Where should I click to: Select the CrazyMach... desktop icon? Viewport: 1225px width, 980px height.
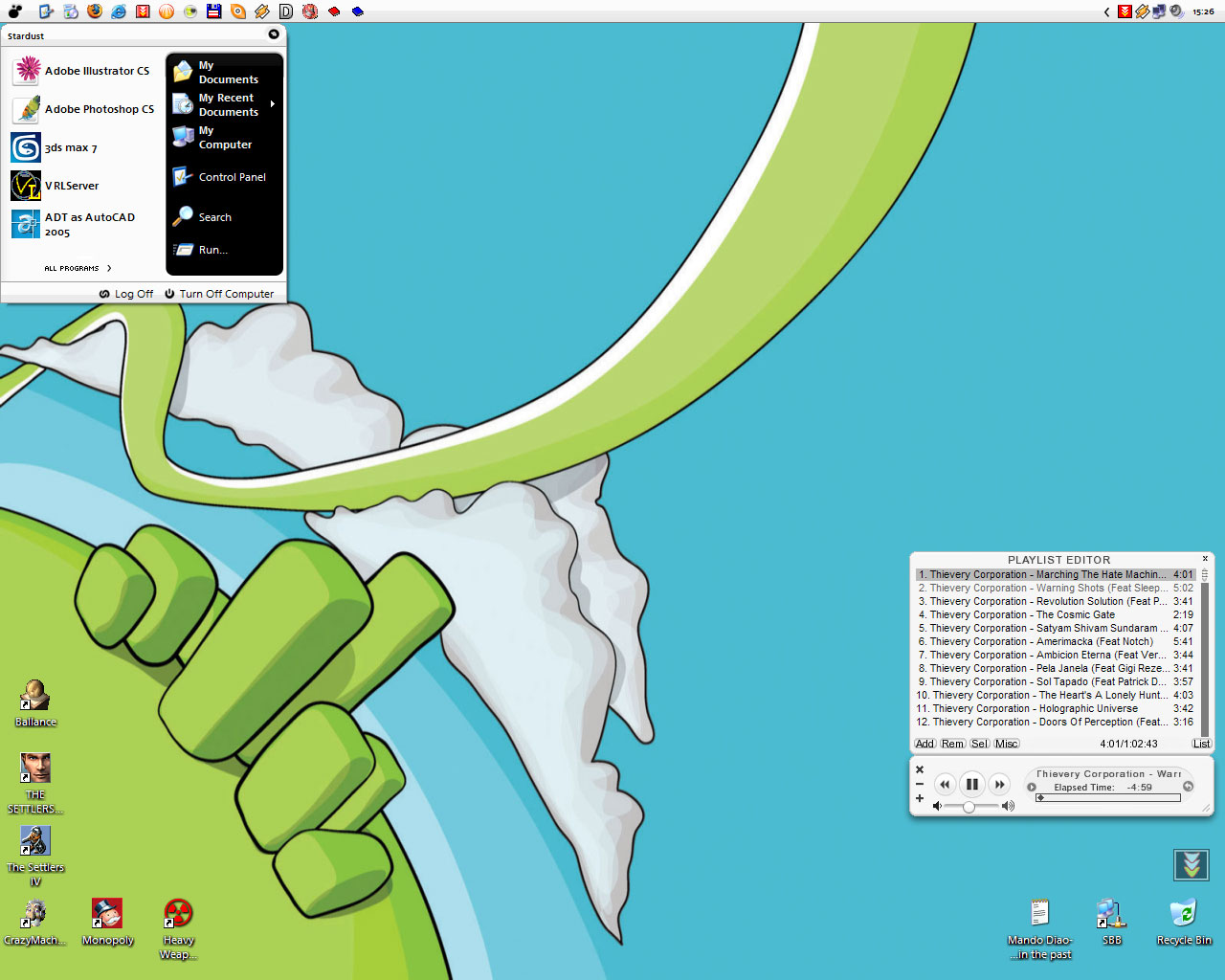[x=35, y=922]
